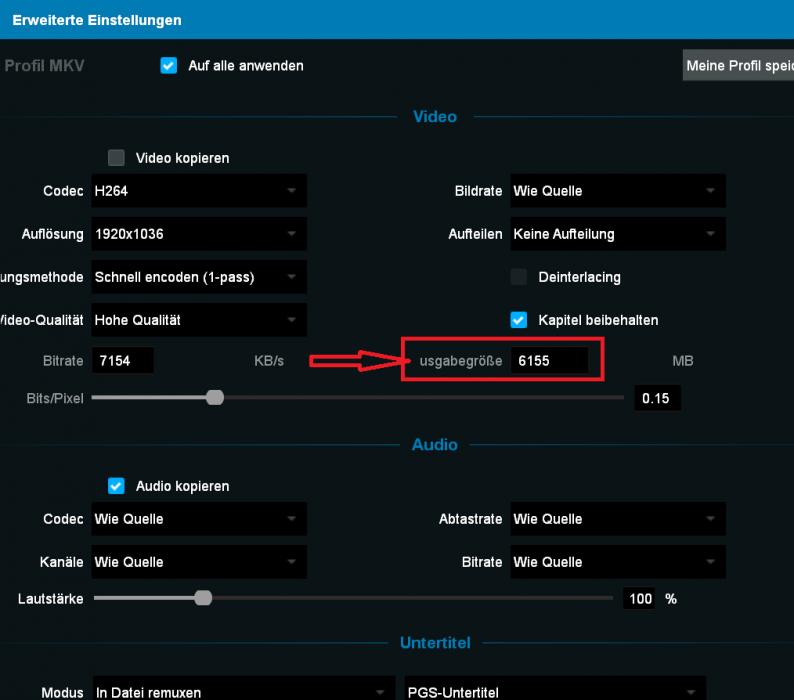794x700 pixels.
Task: Expand the Kanäle dropdown
Action: (199, 562)
